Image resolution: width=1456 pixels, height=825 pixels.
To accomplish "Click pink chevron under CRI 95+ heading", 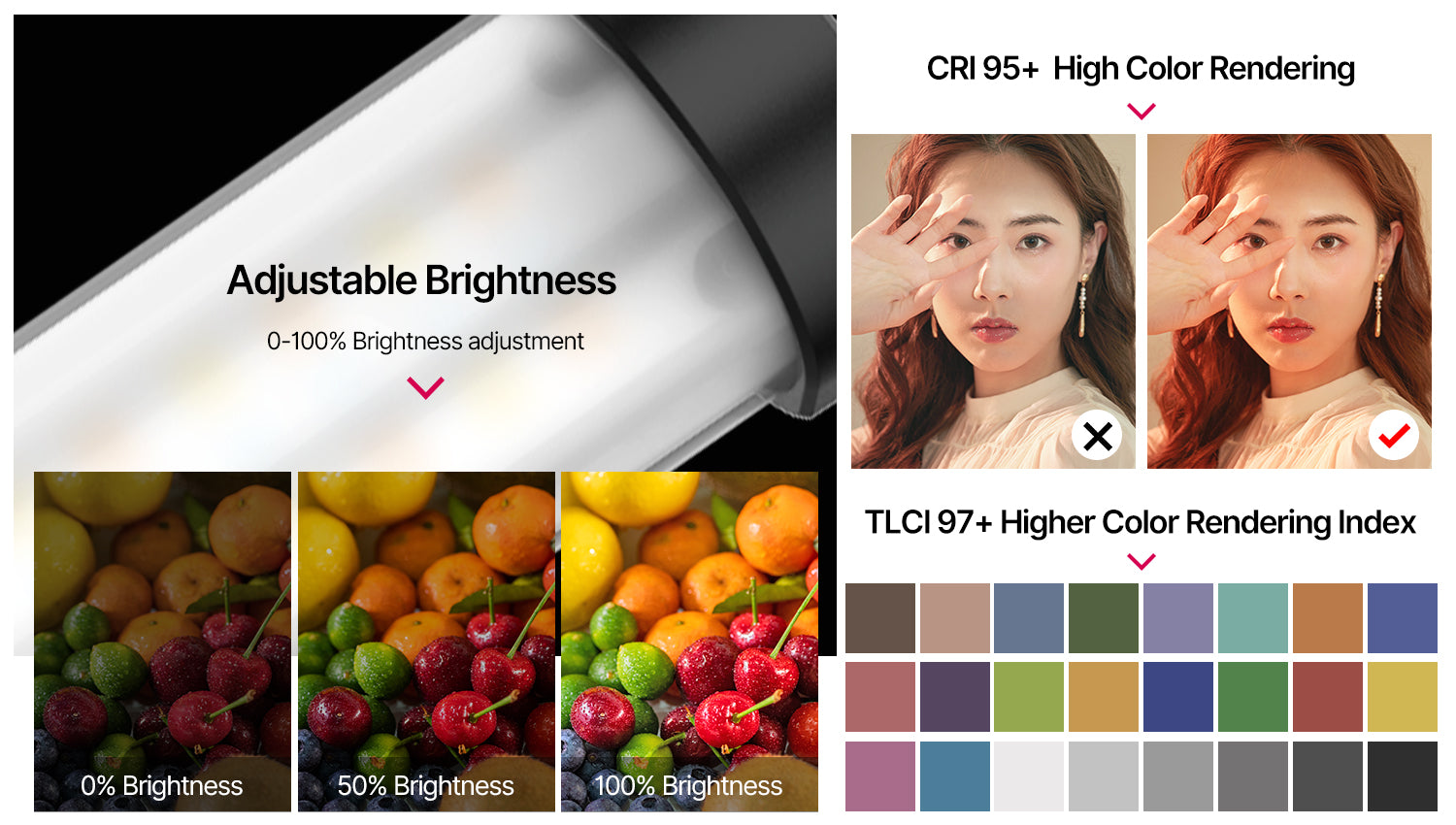I will tap(1142, 112).
